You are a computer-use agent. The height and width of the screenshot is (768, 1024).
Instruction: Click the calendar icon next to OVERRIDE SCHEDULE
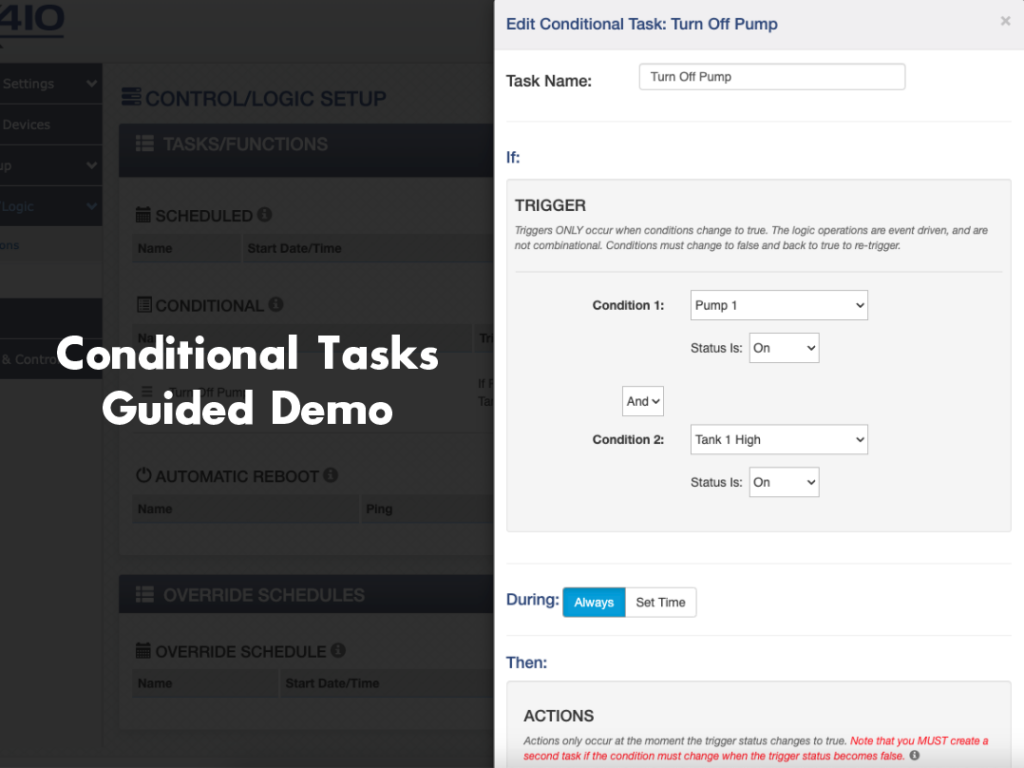coord(143,650)
